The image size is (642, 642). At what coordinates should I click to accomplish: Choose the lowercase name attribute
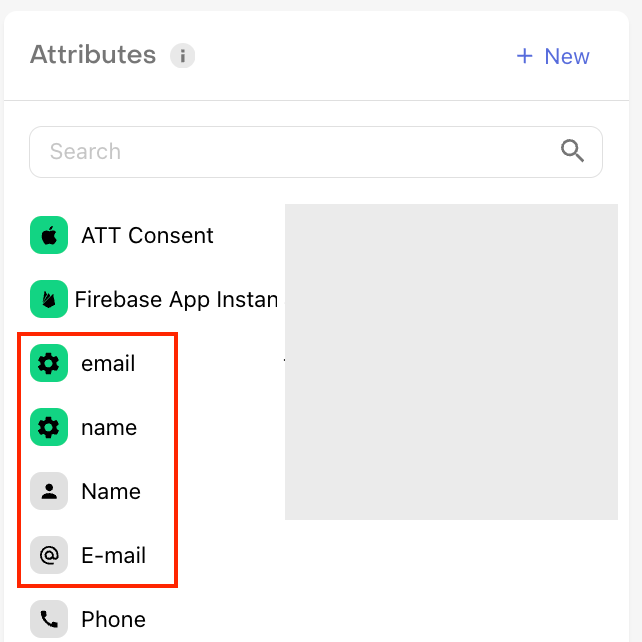coord(109,427)
